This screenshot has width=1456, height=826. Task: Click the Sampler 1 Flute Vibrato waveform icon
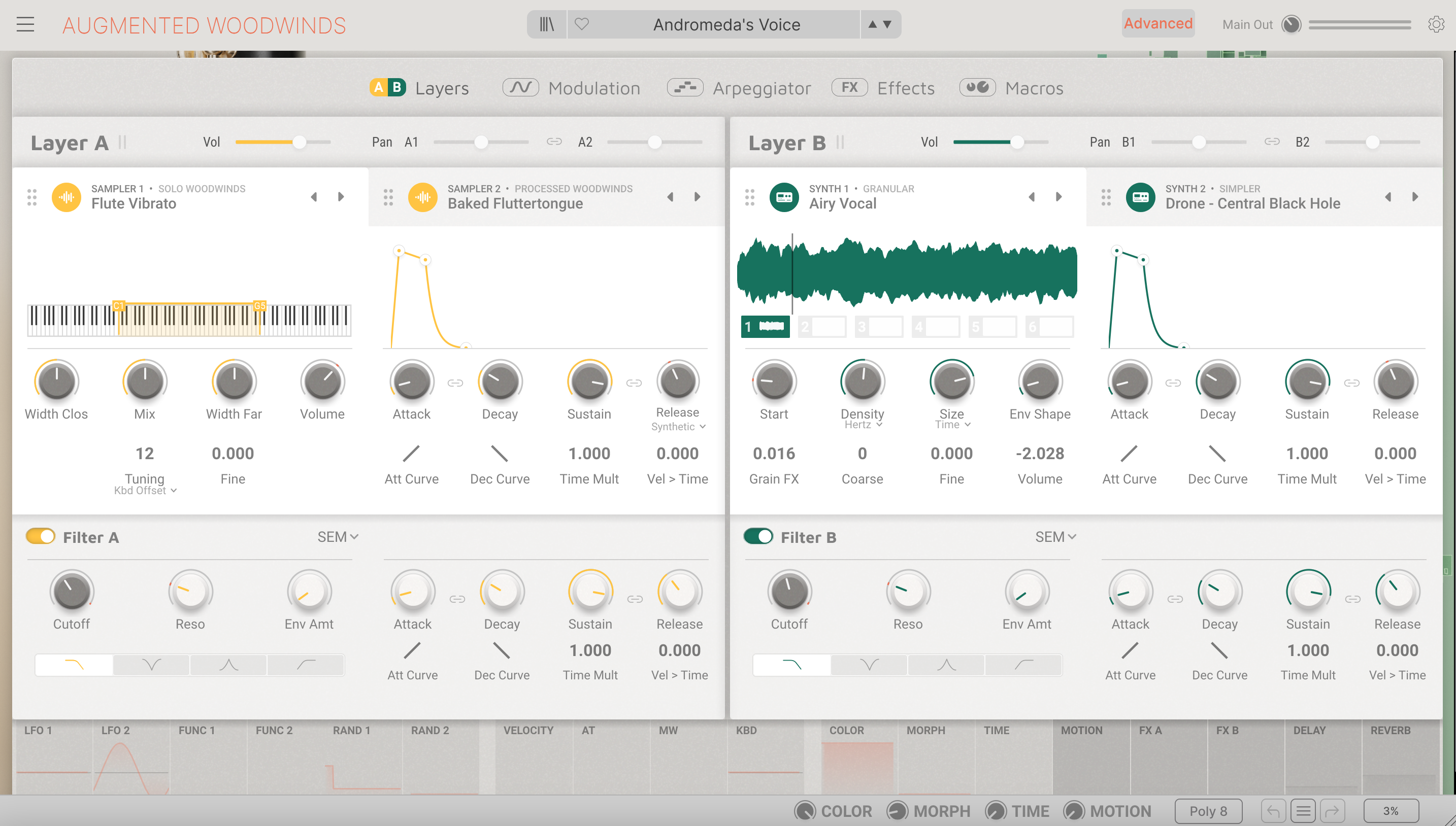[67, 197]
